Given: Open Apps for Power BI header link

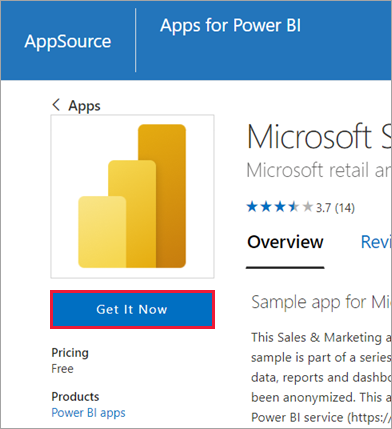Looking at the screenshot, I should (230, 26).
